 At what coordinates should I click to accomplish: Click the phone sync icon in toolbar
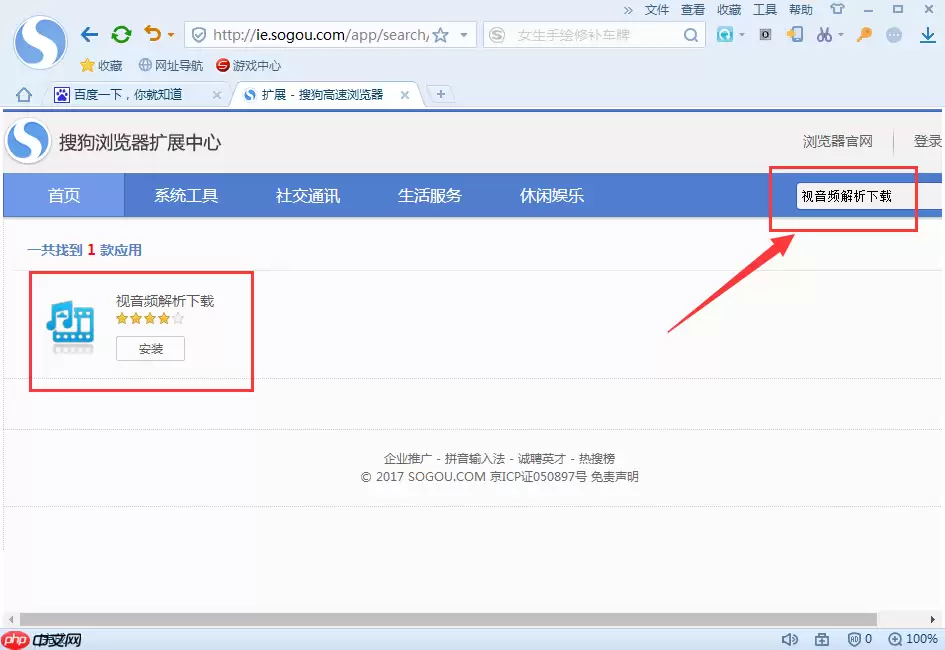tap(797, 35)
